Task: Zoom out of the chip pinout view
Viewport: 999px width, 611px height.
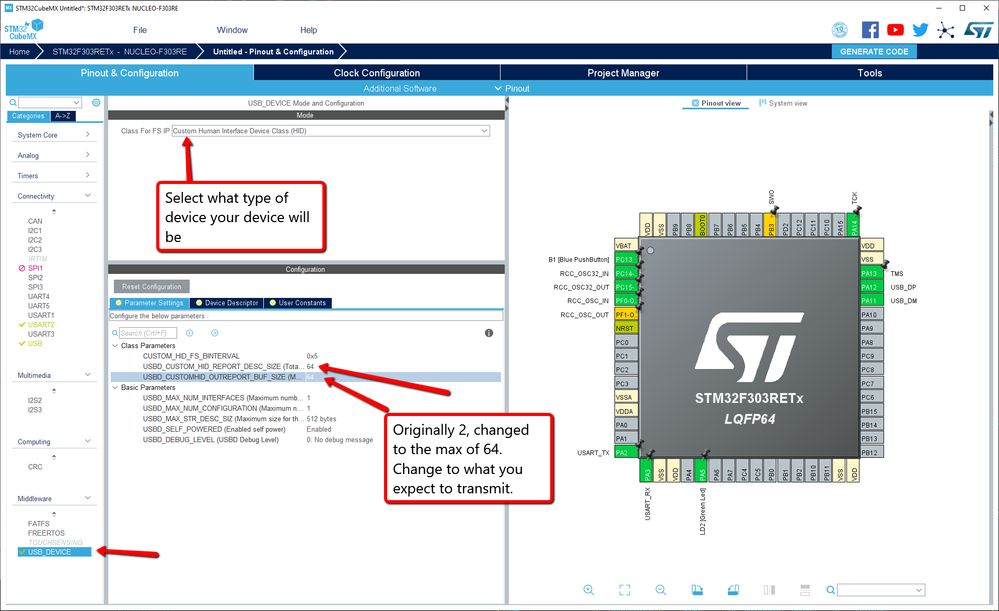Action: 661,590
